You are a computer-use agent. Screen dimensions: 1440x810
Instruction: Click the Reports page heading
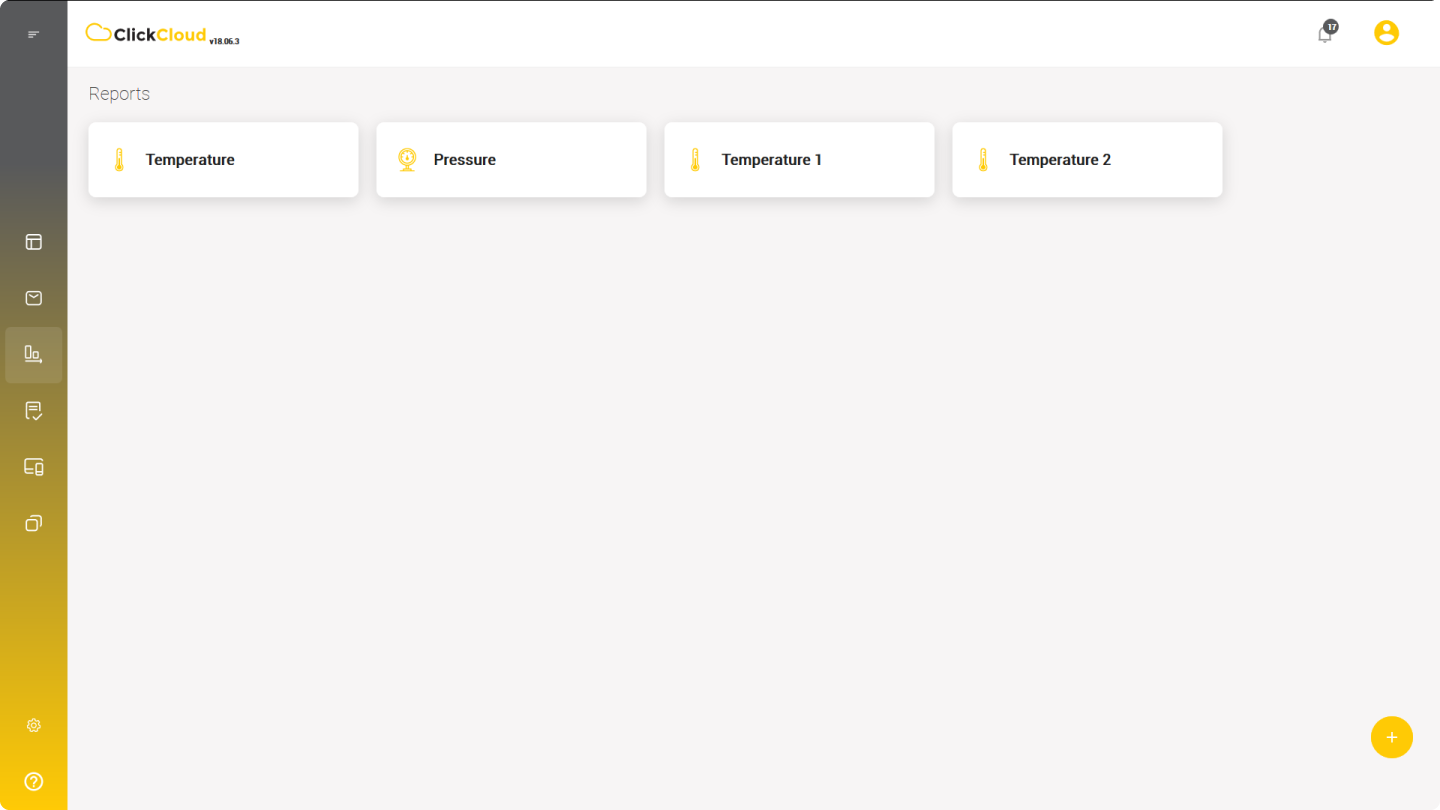coord(119,94)
